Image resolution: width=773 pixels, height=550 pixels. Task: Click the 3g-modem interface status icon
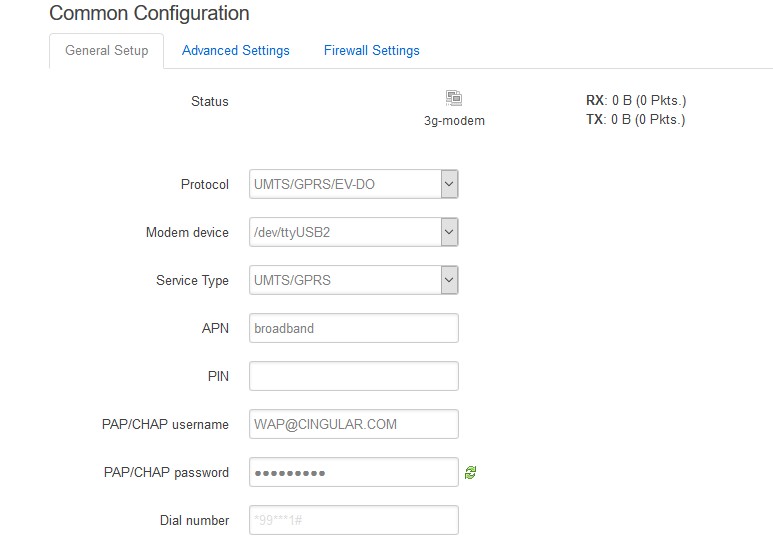pos(454,98)
